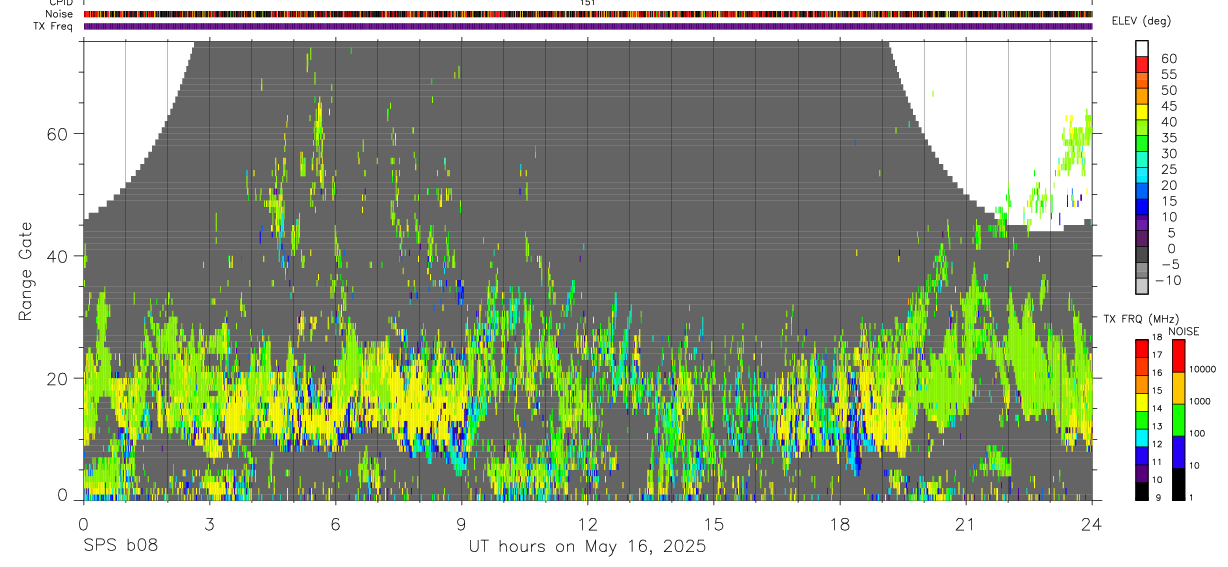This screenshot has width=1228, height=567.
Task: Click the 'Noise' strip label at top left
Action: tap(60, 14)
